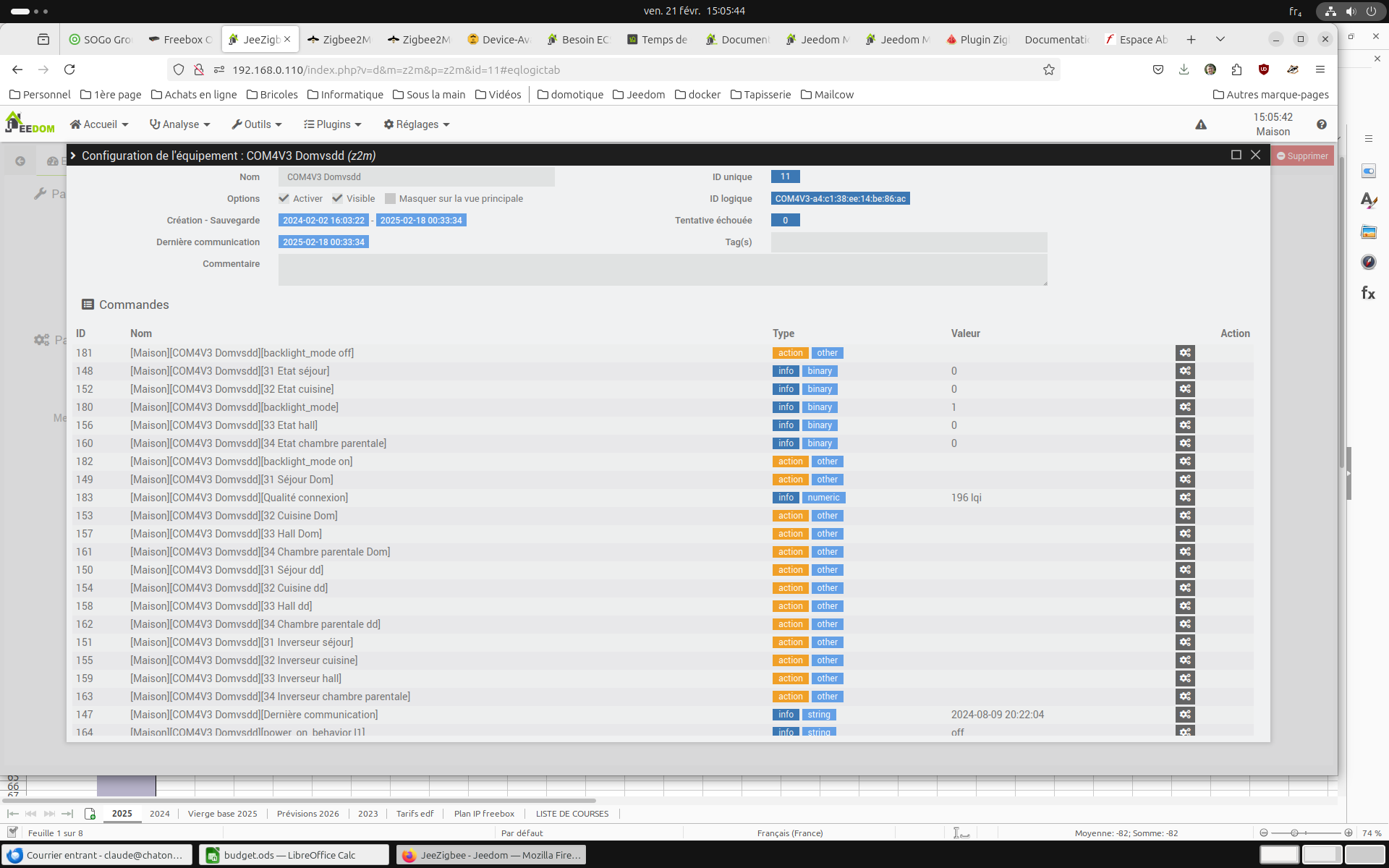Screen dimensions: 1389x868
Task: Open the Réglages dropdown menu
Action: 417,124
